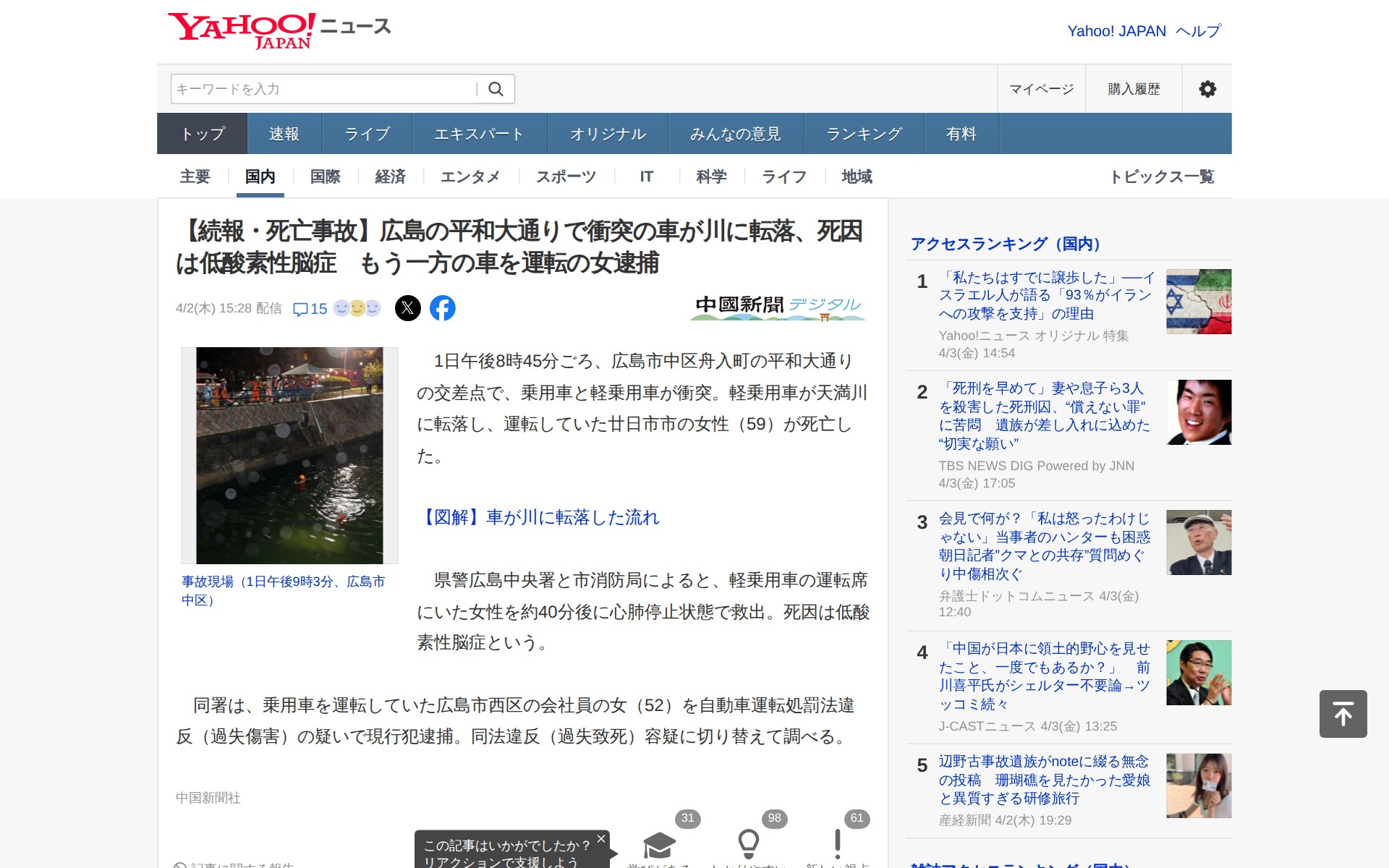Viewport: 1389px width, 868px height.
Task: Click the exclamation mark reaction icon
Action: click(837, 843)
